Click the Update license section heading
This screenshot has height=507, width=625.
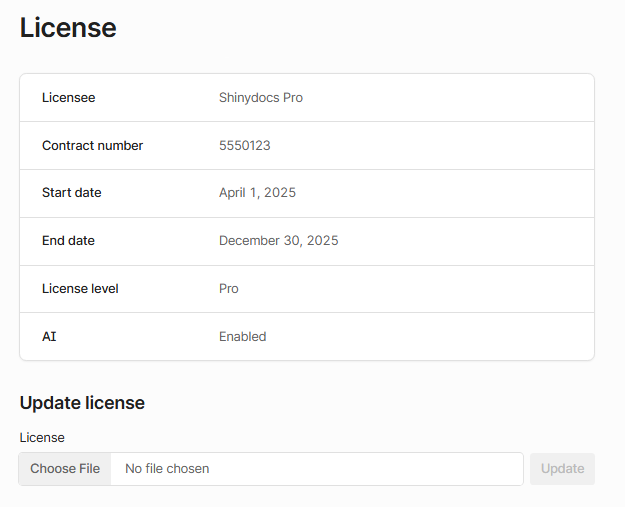coord(82,403)
